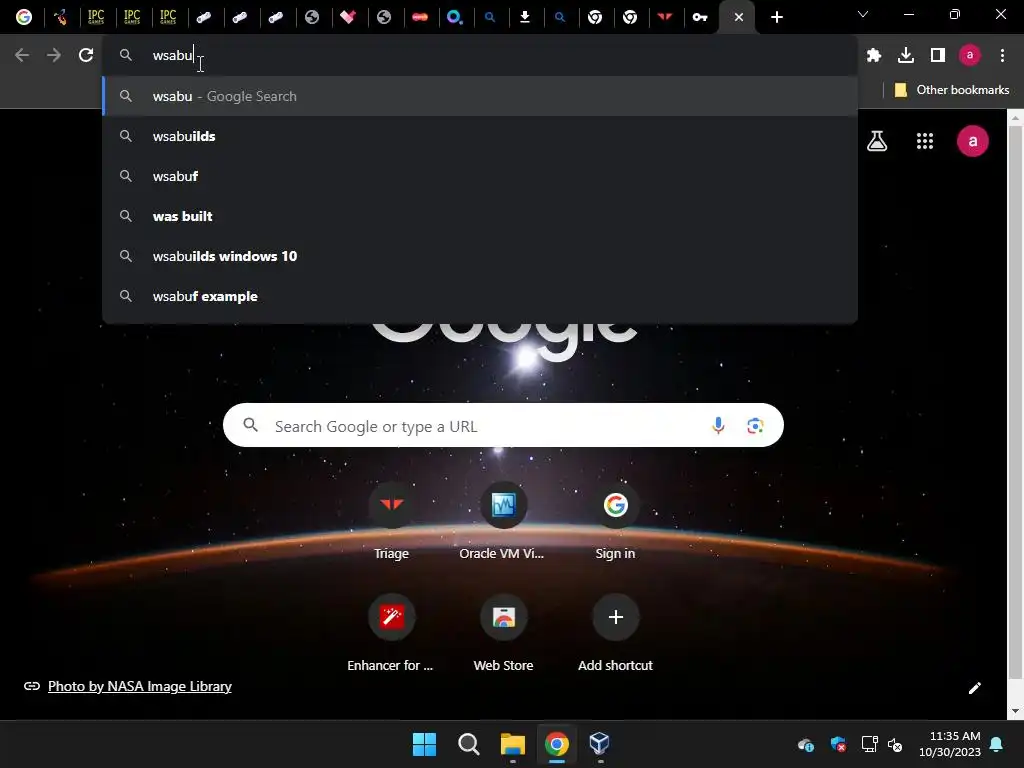
Task: Switch to the Downloads tab with arrow favicon
Action: tap(524, 17)
